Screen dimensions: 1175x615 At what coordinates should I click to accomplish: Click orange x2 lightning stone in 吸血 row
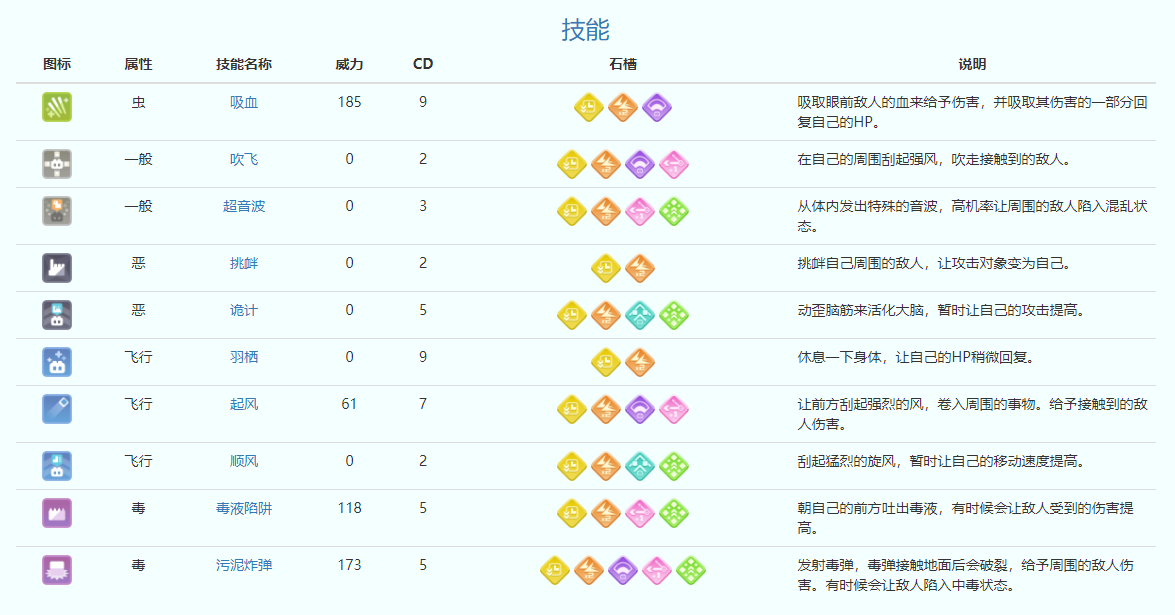tap(623, 107)
